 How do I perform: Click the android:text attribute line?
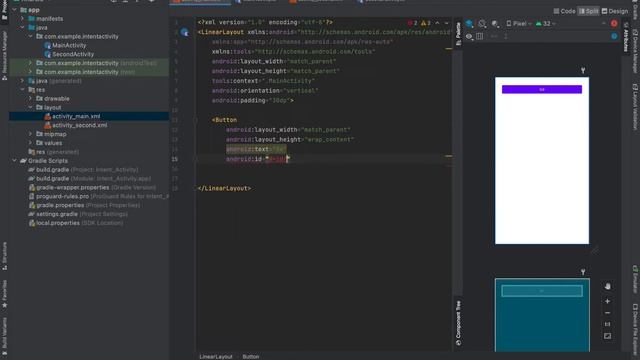coord(256,149)
